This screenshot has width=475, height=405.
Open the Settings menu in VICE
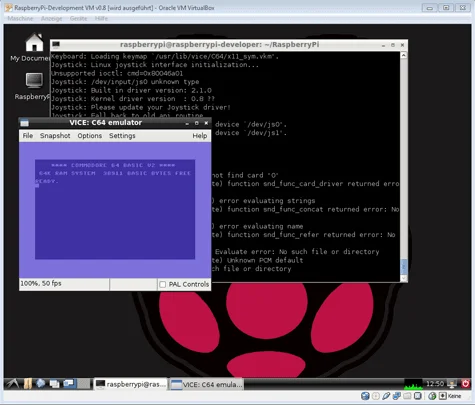coord(122,136)
